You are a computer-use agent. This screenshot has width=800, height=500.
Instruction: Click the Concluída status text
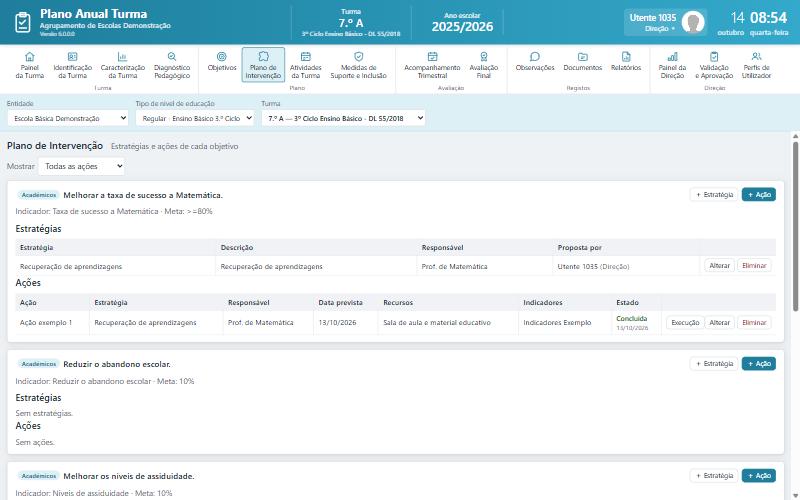pyautogui.click(x=631, y=318)
